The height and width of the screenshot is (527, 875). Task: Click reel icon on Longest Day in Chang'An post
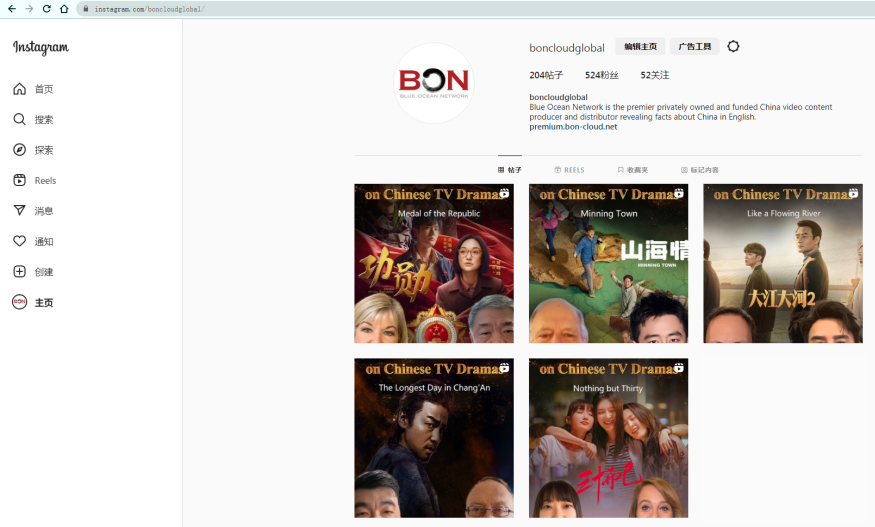click(504, 367)
